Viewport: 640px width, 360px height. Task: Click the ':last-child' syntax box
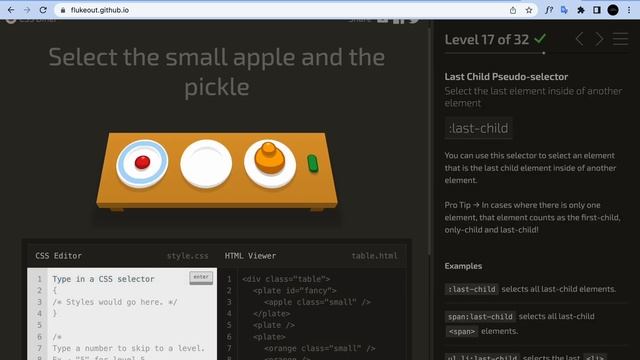tap(478, 128)
